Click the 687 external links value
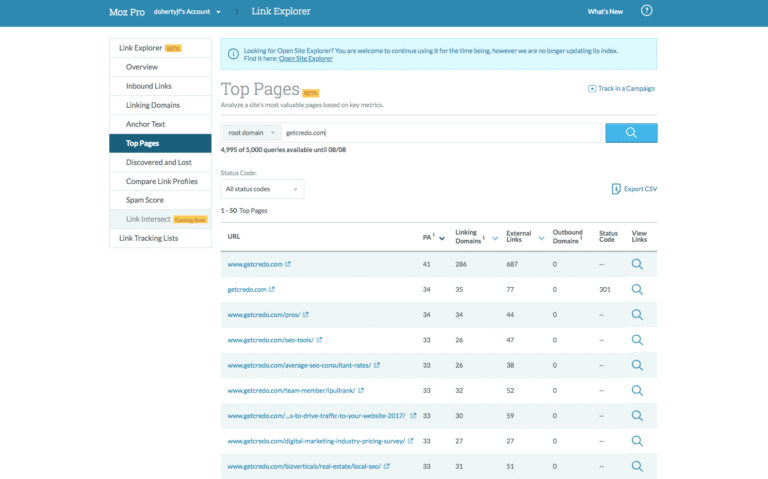 [x=512, y=264]
